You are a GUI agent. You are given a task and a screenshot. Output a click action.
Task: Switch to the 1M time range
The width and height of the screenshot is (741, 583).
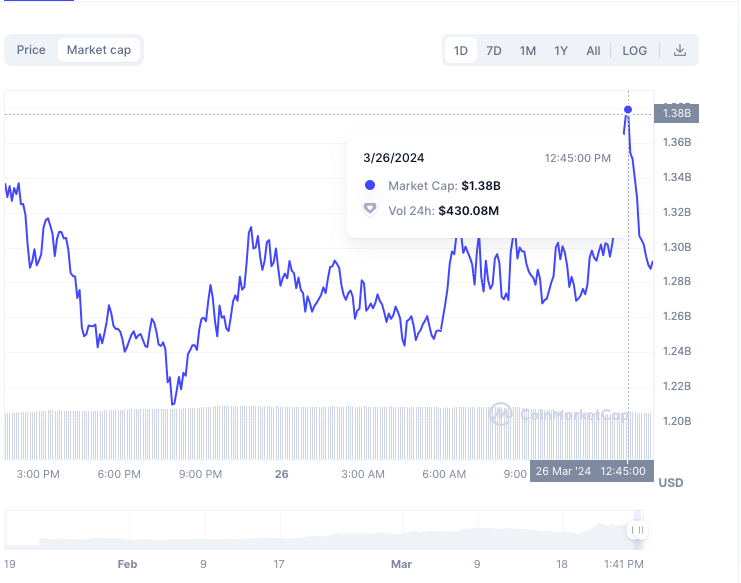pos(527,51)
